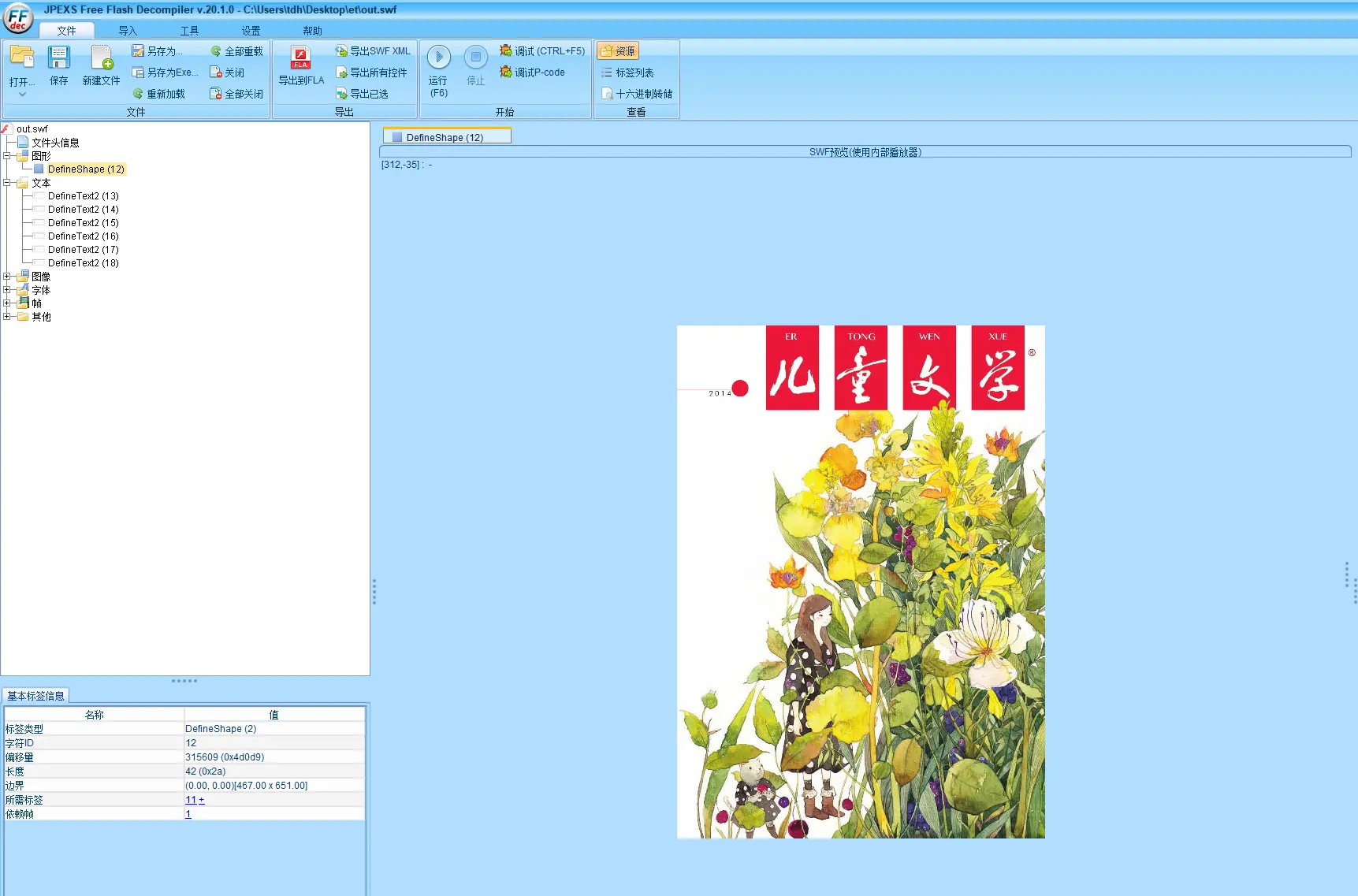Open the 设置 ribbon tab
The height and width of the screenshot is (896, 1358).
tap(251, 31)
